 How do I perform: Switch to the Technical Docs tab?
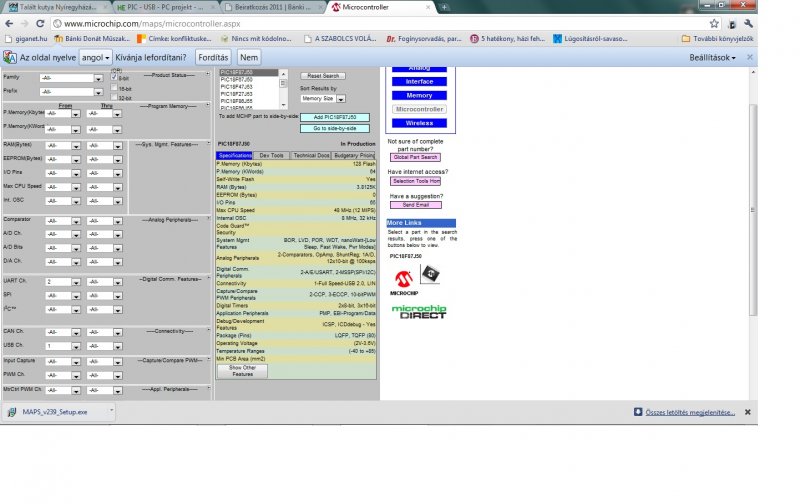pyautogui.click(x=311, y=155)
